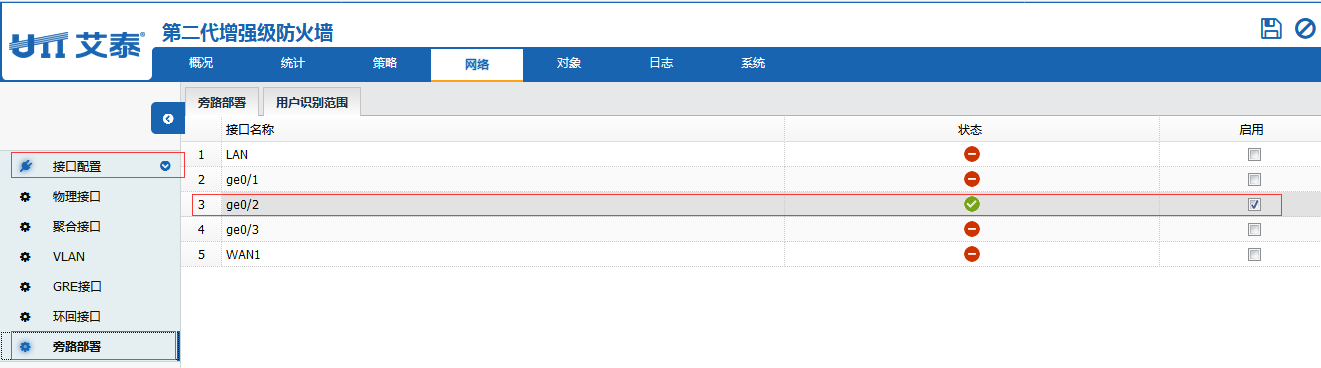Select the WAN1 interface name cell
Image resolution: width=1321 pixels, height=368 pixels.
click(x=503, y=254)
